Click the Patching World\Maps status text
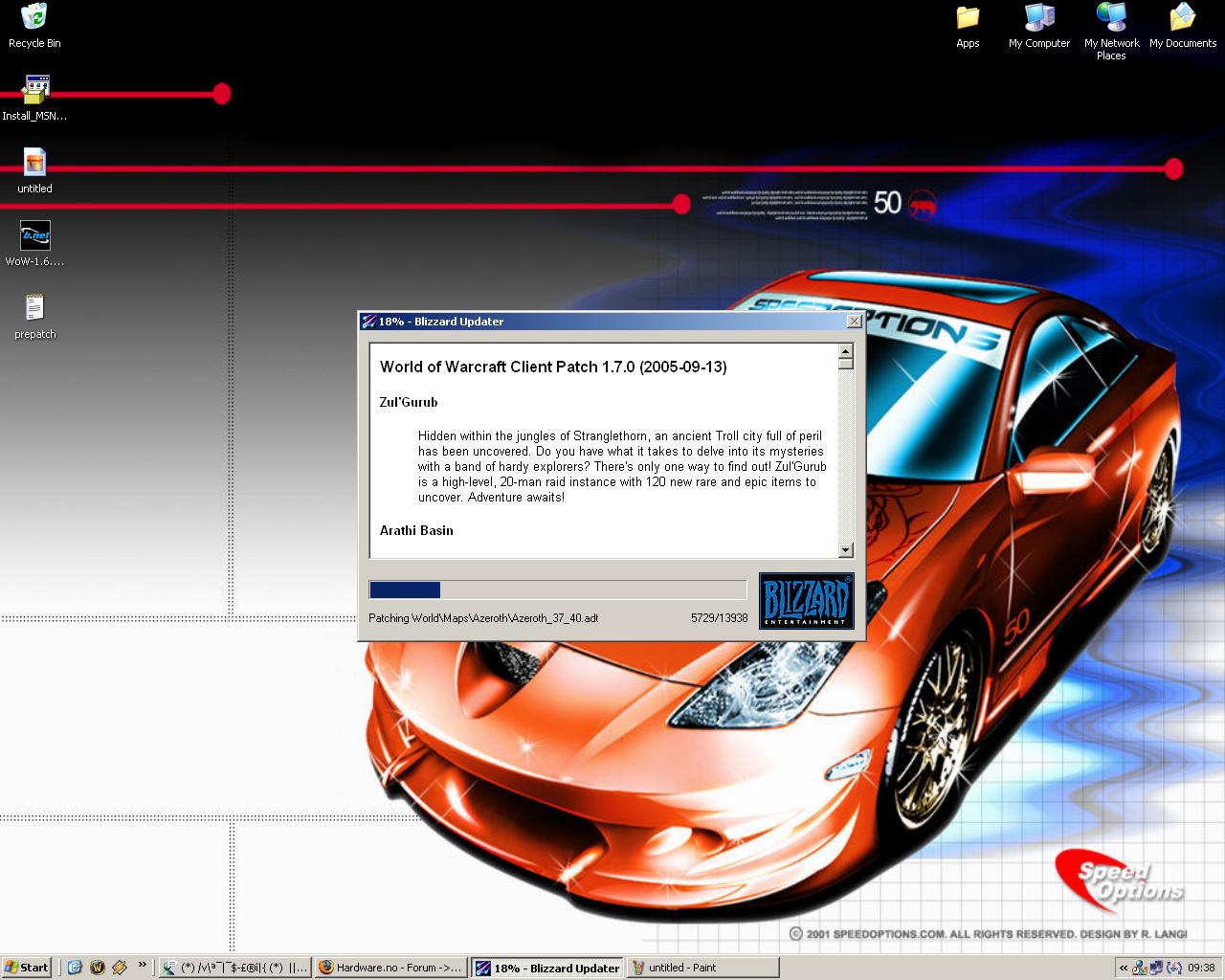 [x=483, y=618]
